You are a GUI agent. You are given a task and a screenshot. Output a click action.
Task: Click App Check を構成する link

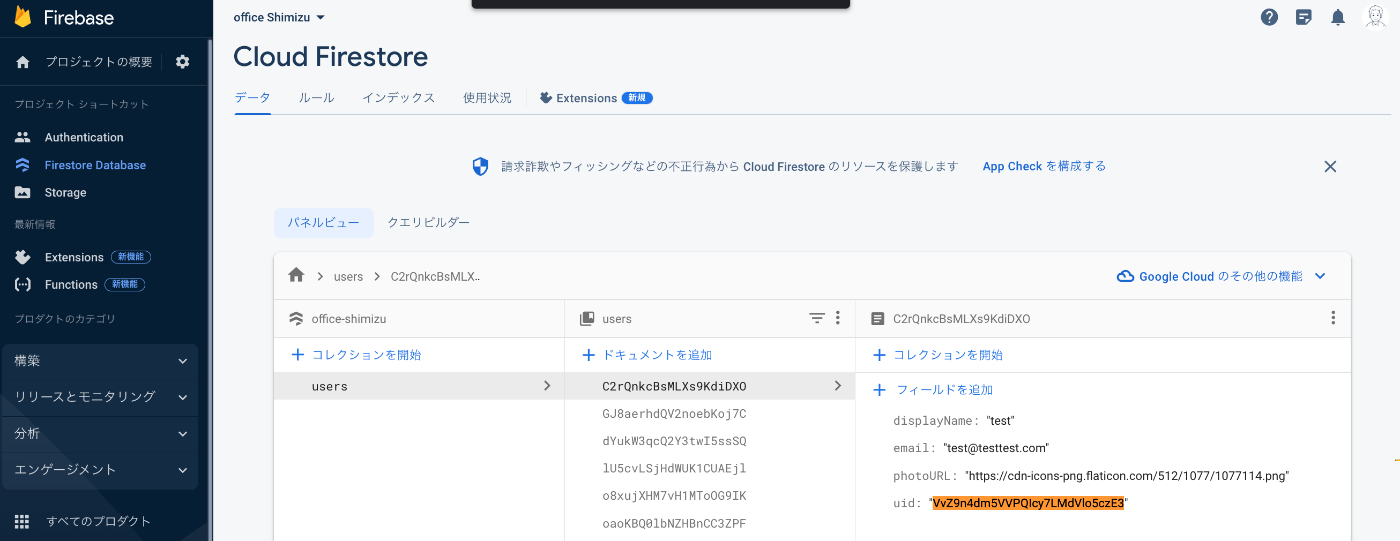coord(1044,166)
